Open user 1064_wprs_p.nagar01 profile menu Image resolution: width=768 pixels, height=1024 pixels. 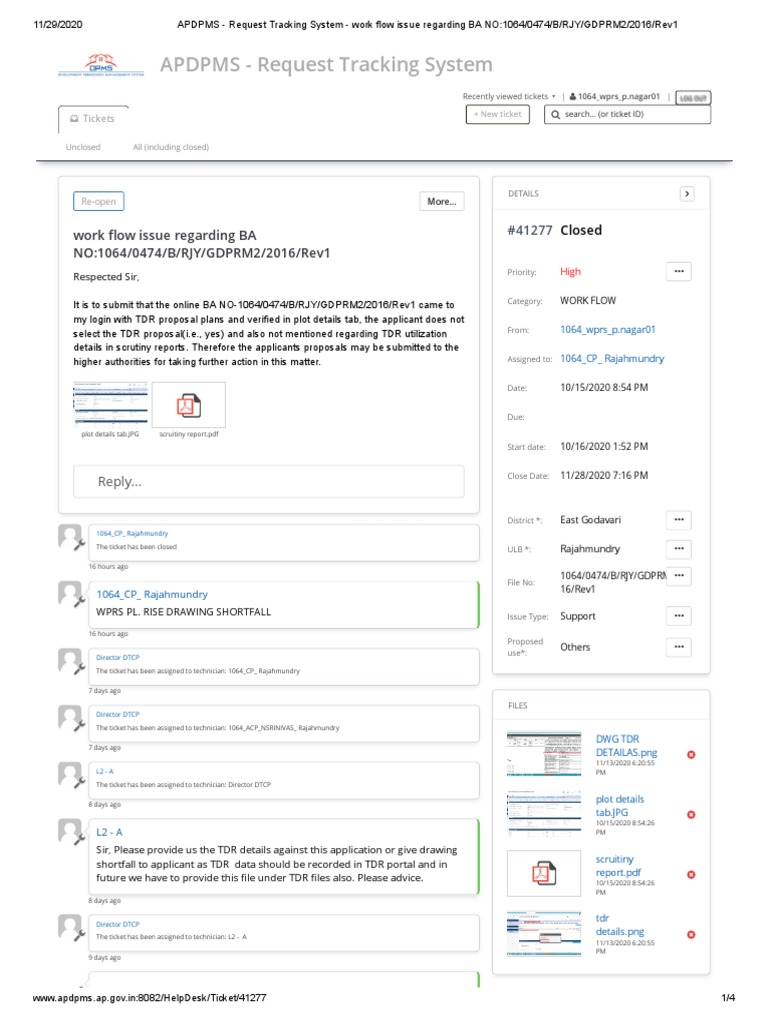click(x=615, y=97)
